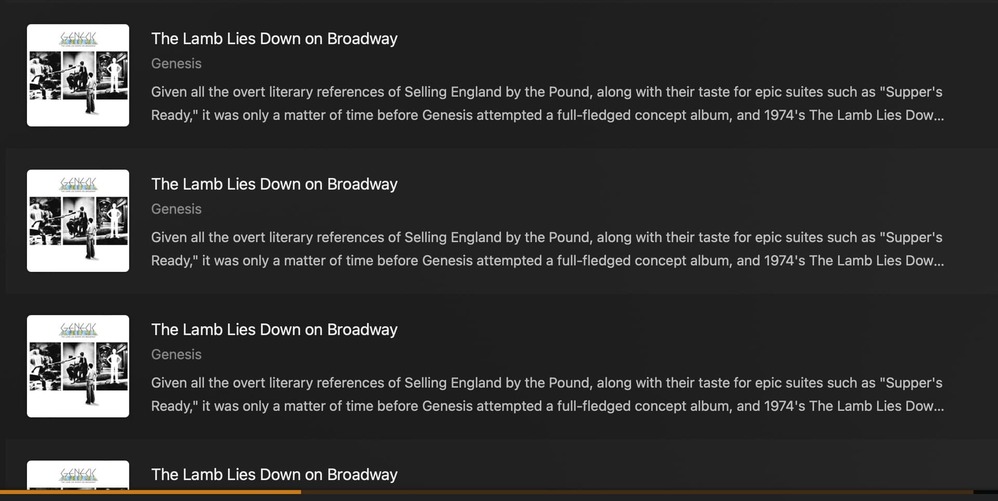This screenshot has height=501, width=998.
Task: Select the third "The Lamb Lies Down on Broadway" title
Action: coord(274,330)
